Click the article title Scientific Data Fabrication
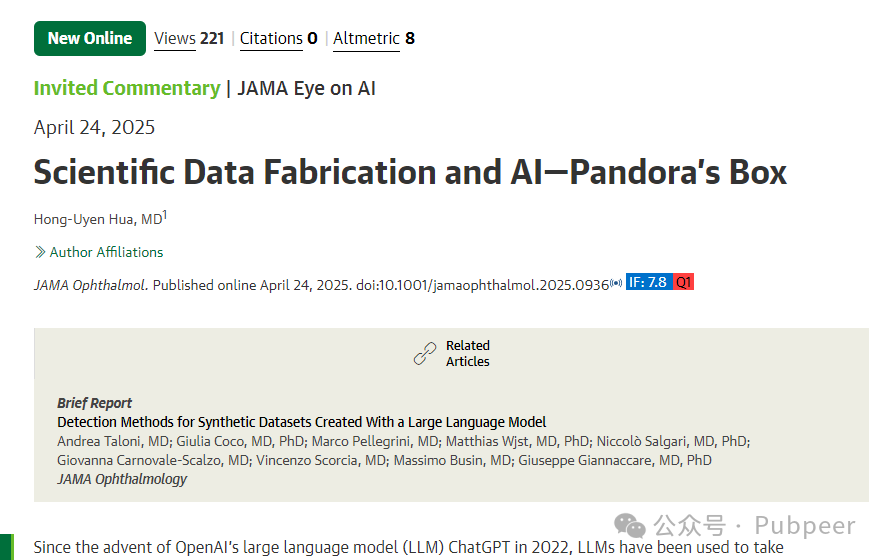The image size is (881, 560). pos(410,172)
